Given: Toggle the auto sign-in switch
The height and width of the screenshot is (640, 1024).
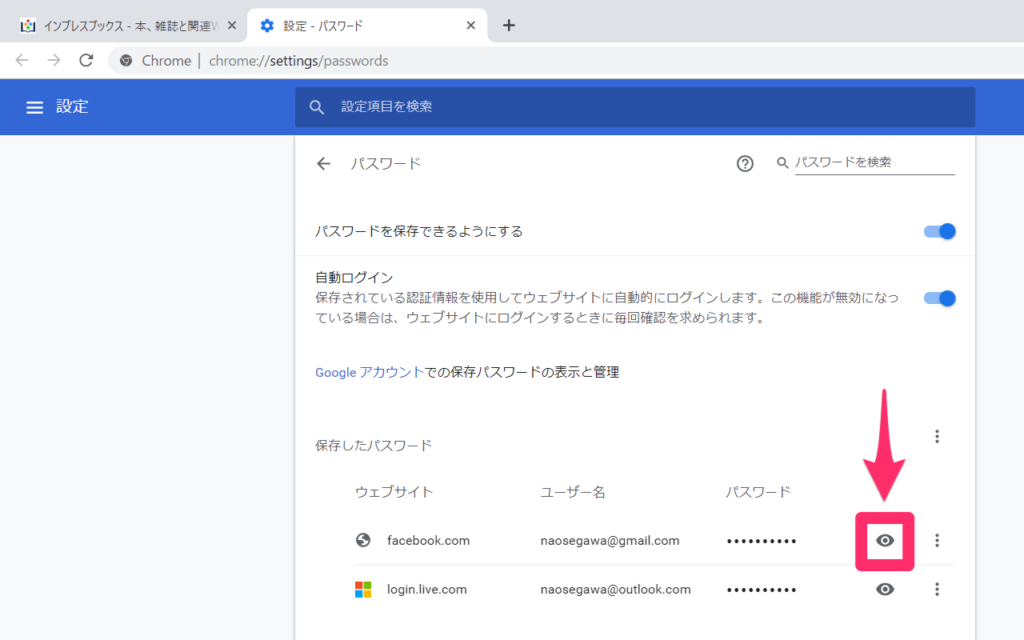Looking at the screenshot, I should click(940, 298).
